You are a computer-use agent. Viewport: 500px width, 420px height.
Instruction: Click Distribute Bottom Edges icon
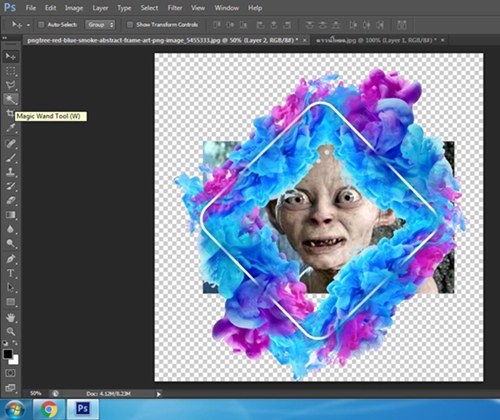pyautogui.click(x=336, y=25)
